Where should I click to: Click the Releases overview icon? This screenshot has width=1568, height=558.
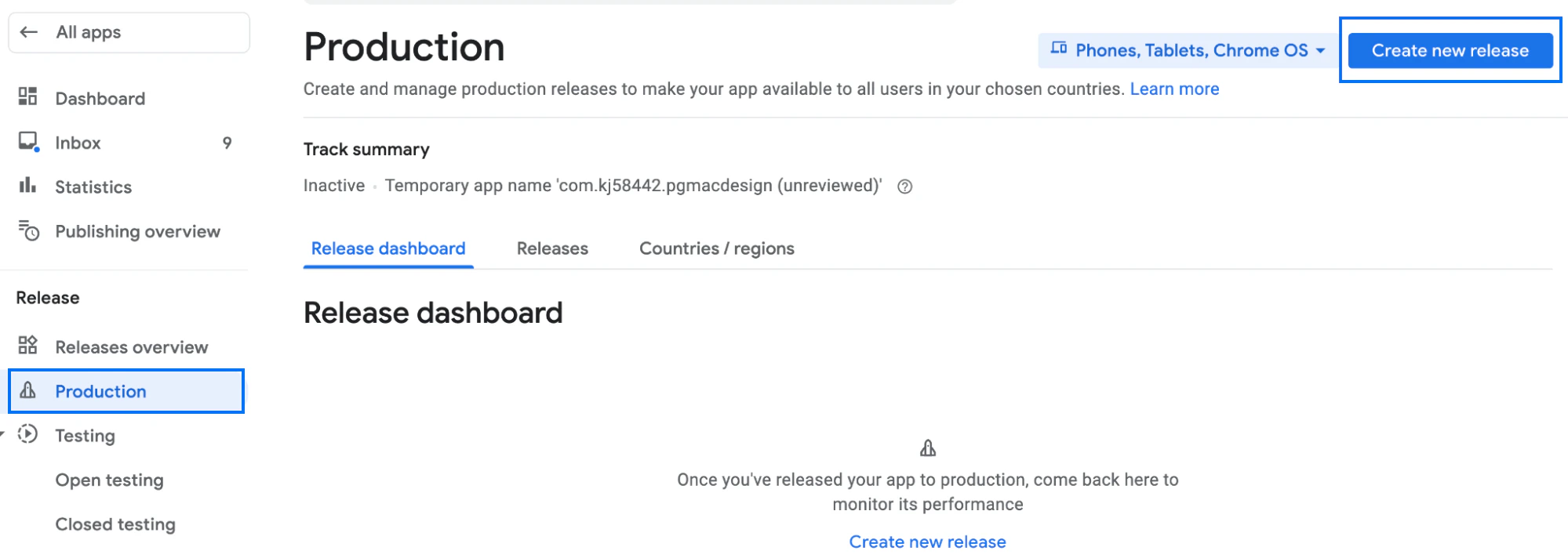(27, 346)
